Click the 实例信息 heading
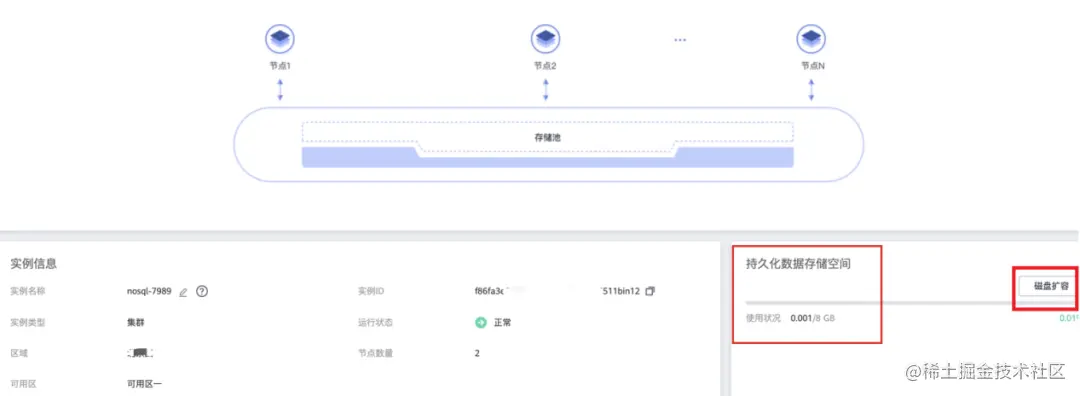The width and height of the screenshot is (1080, 396). (34, 263)
